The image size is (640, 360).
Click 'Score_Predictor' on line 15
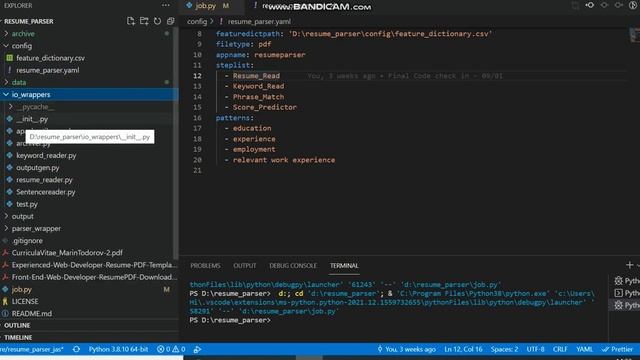pyautogui.click(x=265, y=107)
